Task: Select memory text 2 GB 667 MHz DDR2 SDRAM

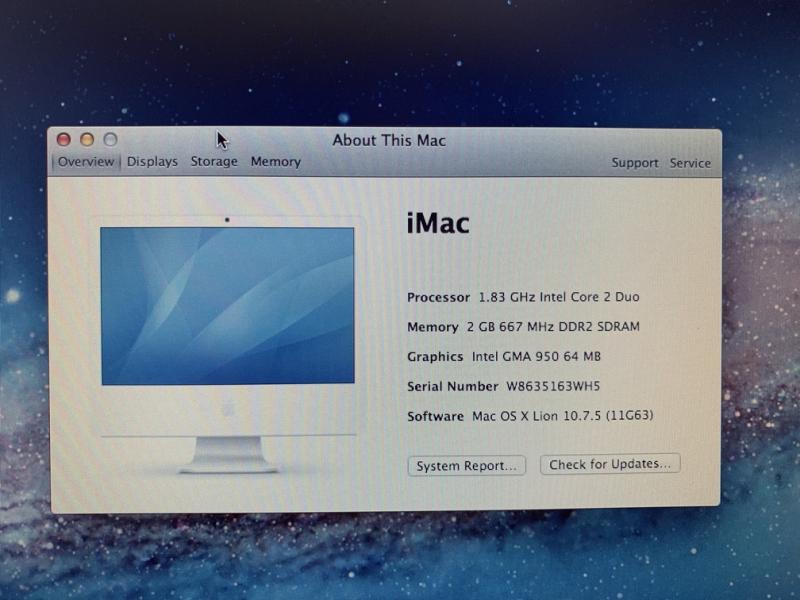Action: 553,327
